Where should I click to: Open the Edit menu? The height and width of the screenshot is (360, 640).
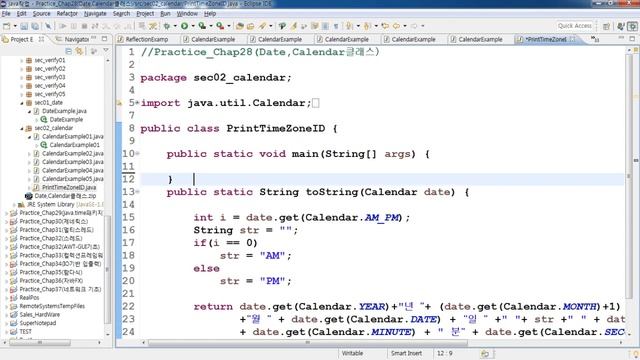21,13
